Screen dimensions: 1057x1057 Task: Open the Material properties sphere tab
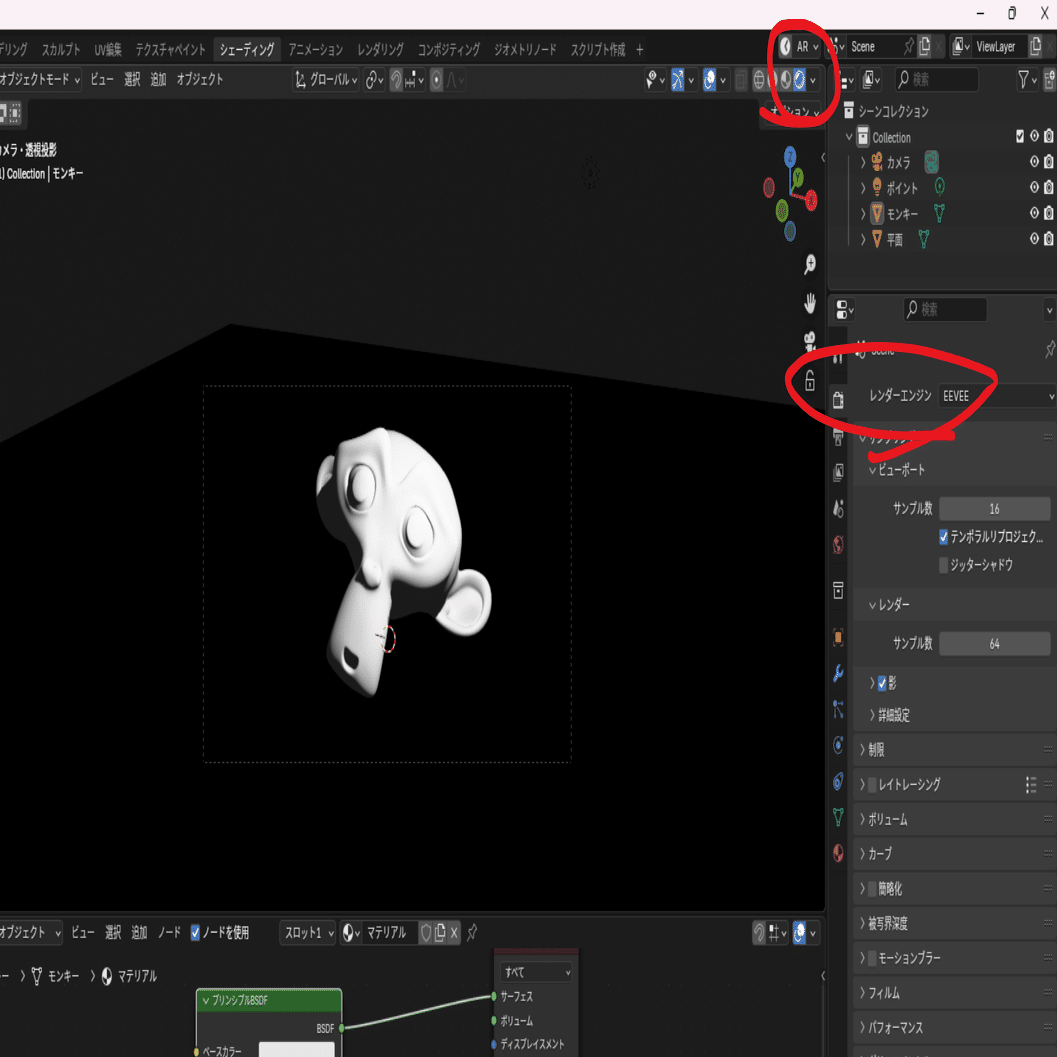[x=839, y=853]
